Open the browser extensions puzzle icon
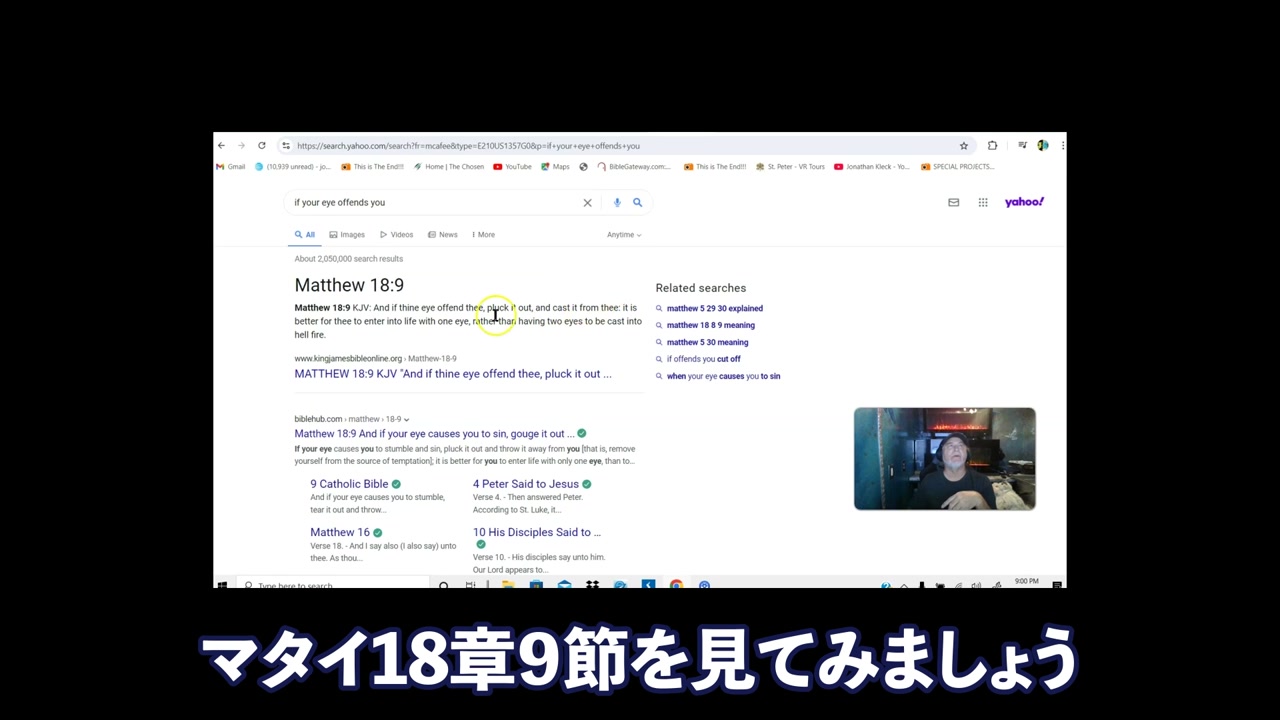The width and height of the screenshot is (1280, 720). [992, 145]
